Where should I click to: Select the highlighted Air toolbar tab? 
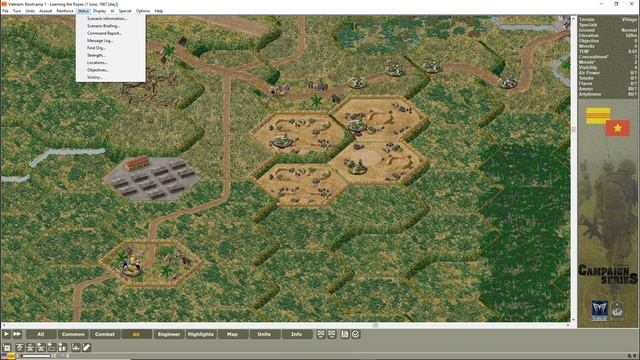[137, 334]
